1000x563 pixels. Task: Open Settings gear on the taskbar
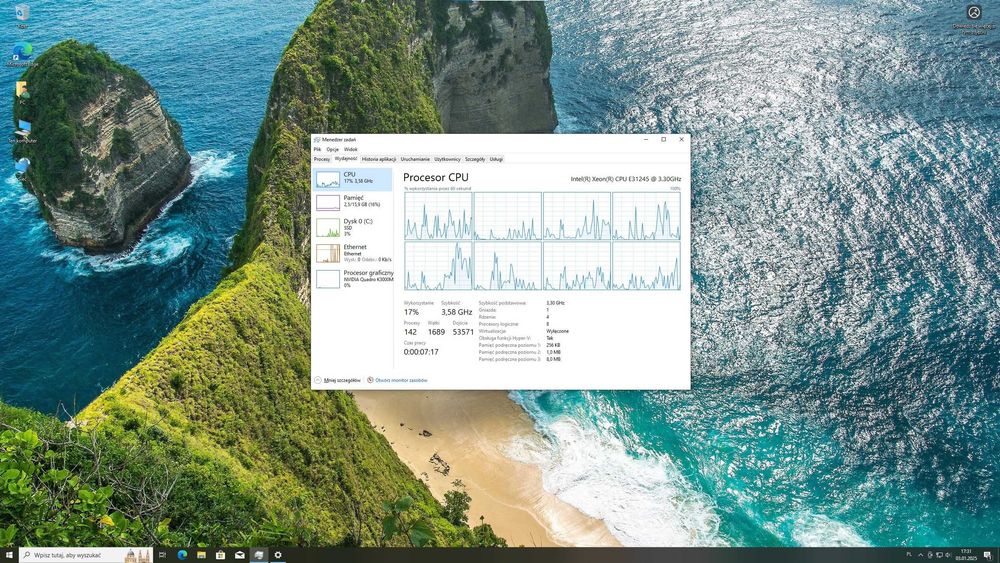coord(278,555)
